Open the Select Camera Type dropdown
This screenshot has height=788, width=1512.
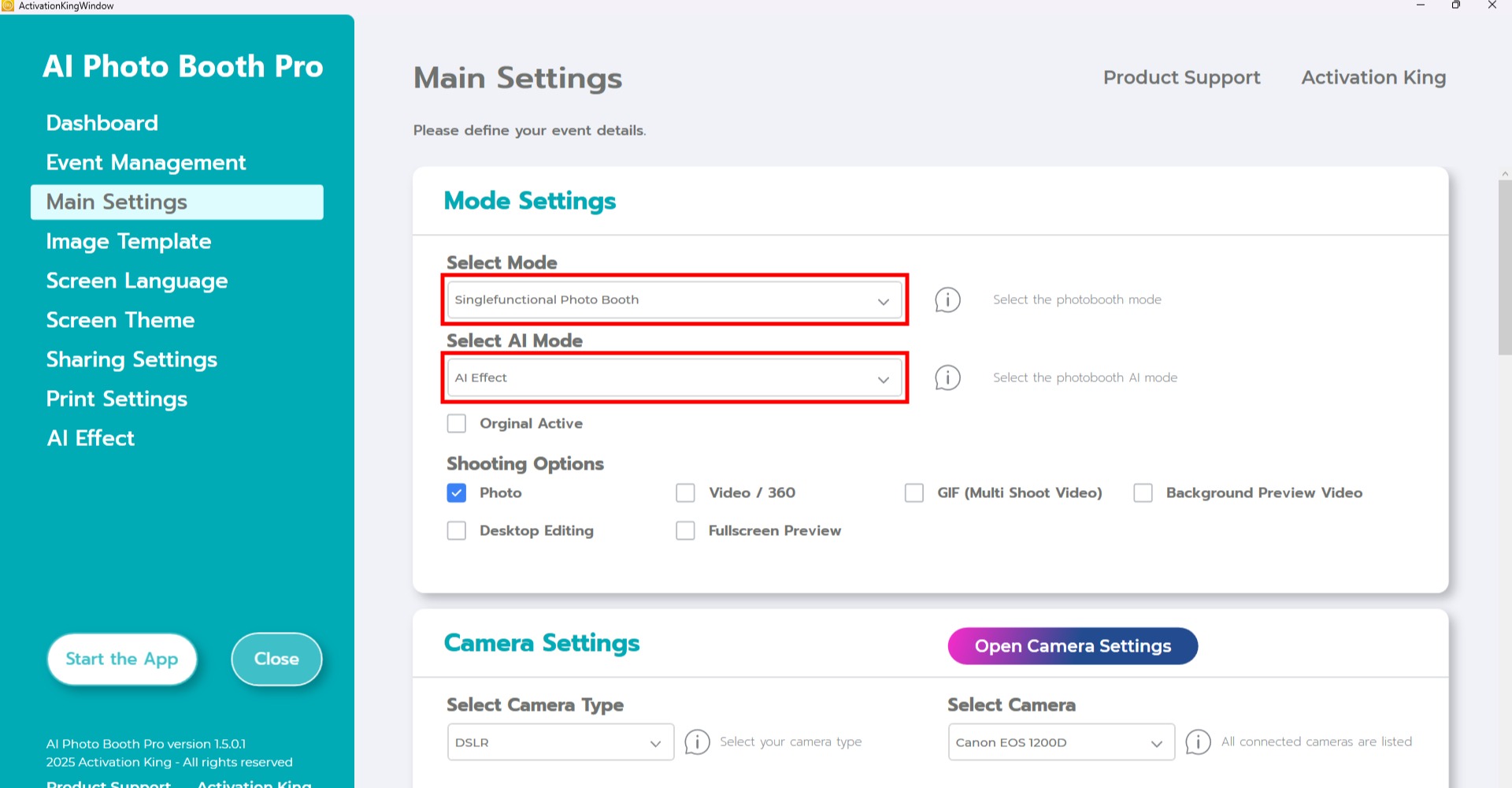(x=560, y=742)
